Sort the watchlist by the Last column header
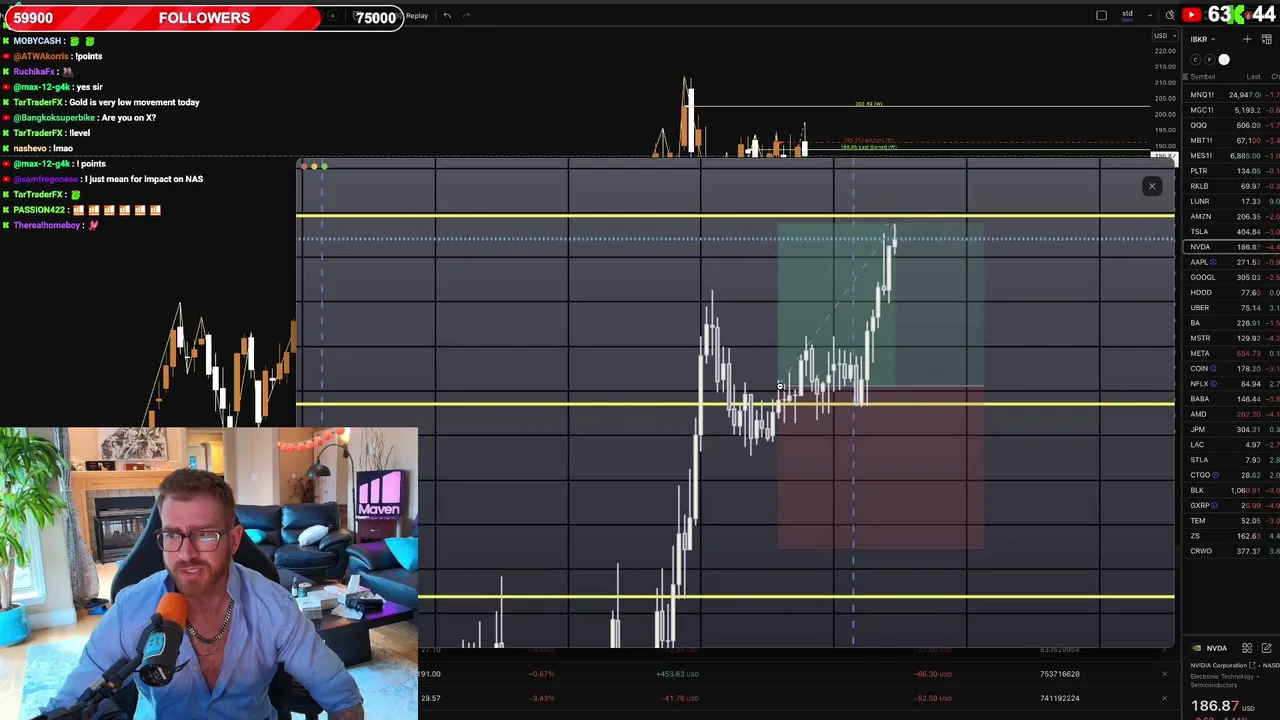This screenshot has height=720, width=1280. [x=1253, y=77]
